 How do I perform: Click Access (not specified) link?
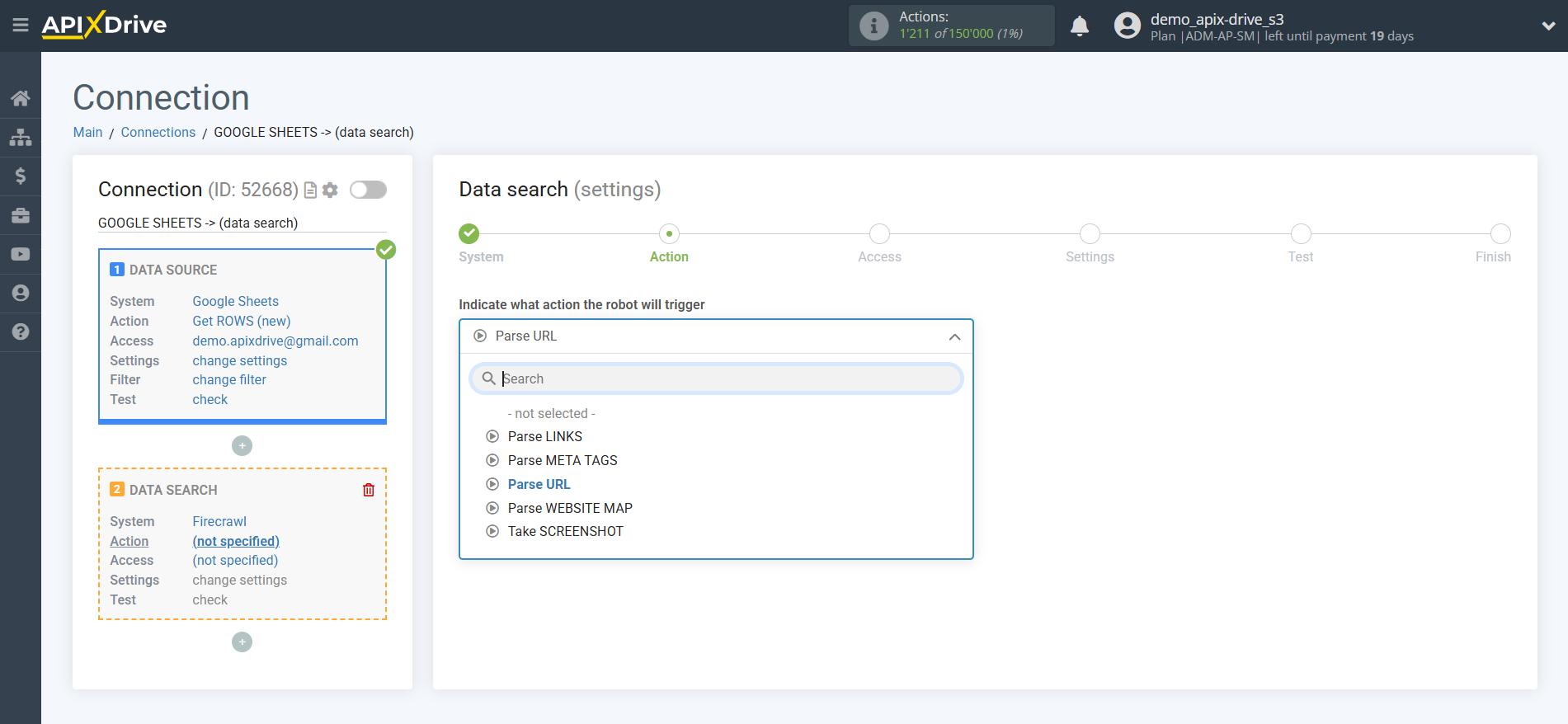(235, 560)
